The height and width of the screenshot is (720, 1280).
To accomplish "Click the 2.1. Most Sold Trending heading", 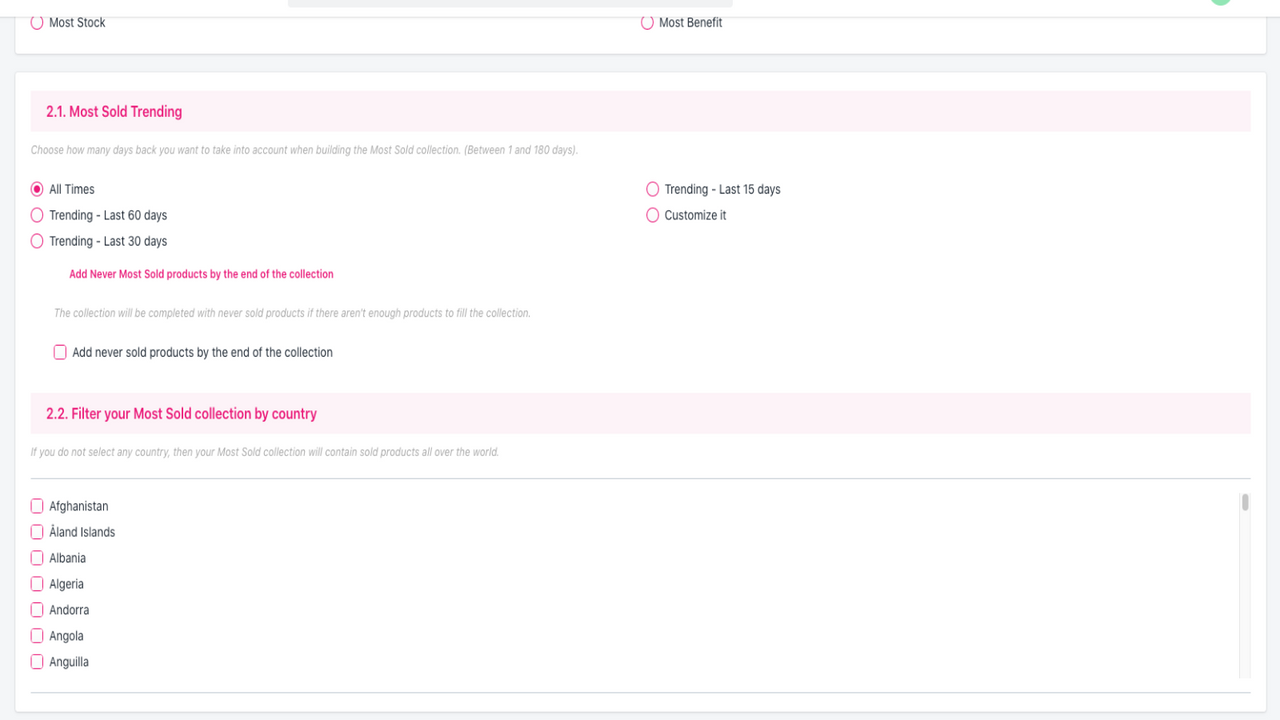I will (x=114, y=111).
